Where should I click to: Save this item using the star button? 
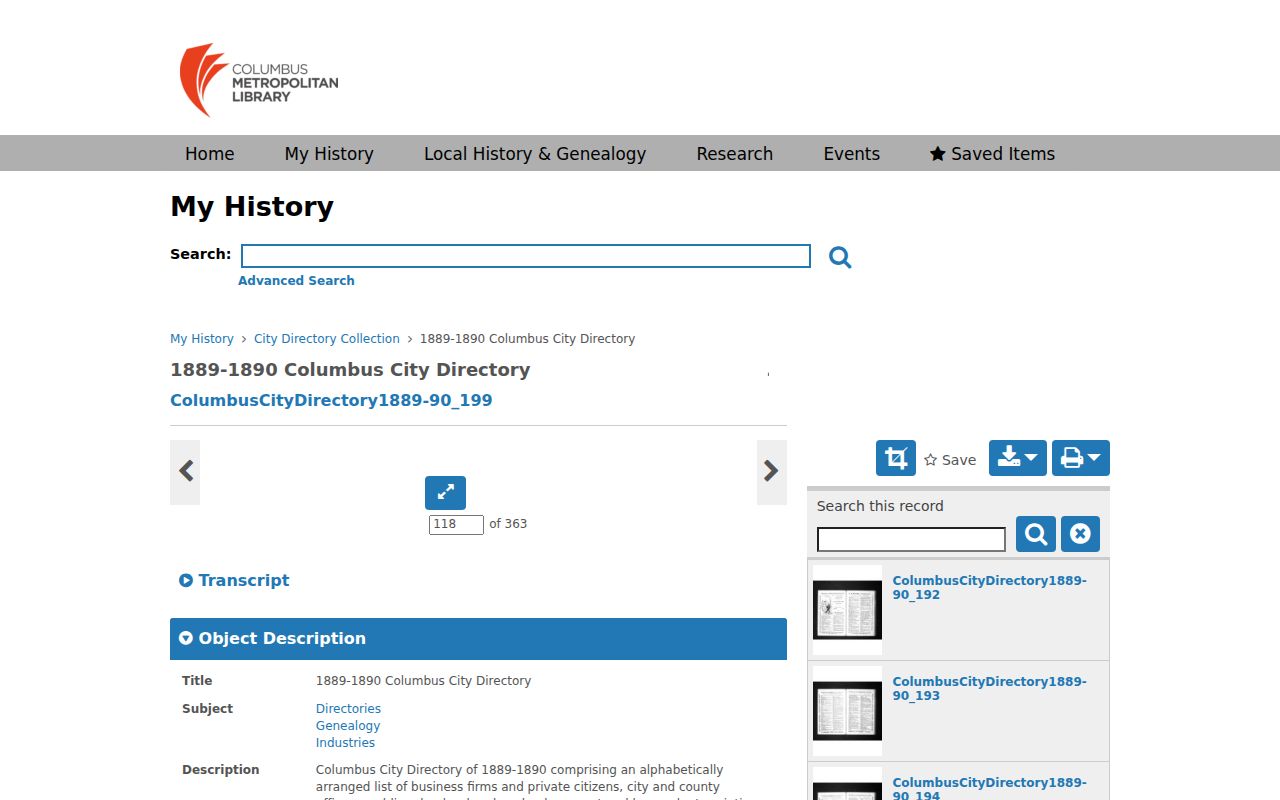click(950, 460)
